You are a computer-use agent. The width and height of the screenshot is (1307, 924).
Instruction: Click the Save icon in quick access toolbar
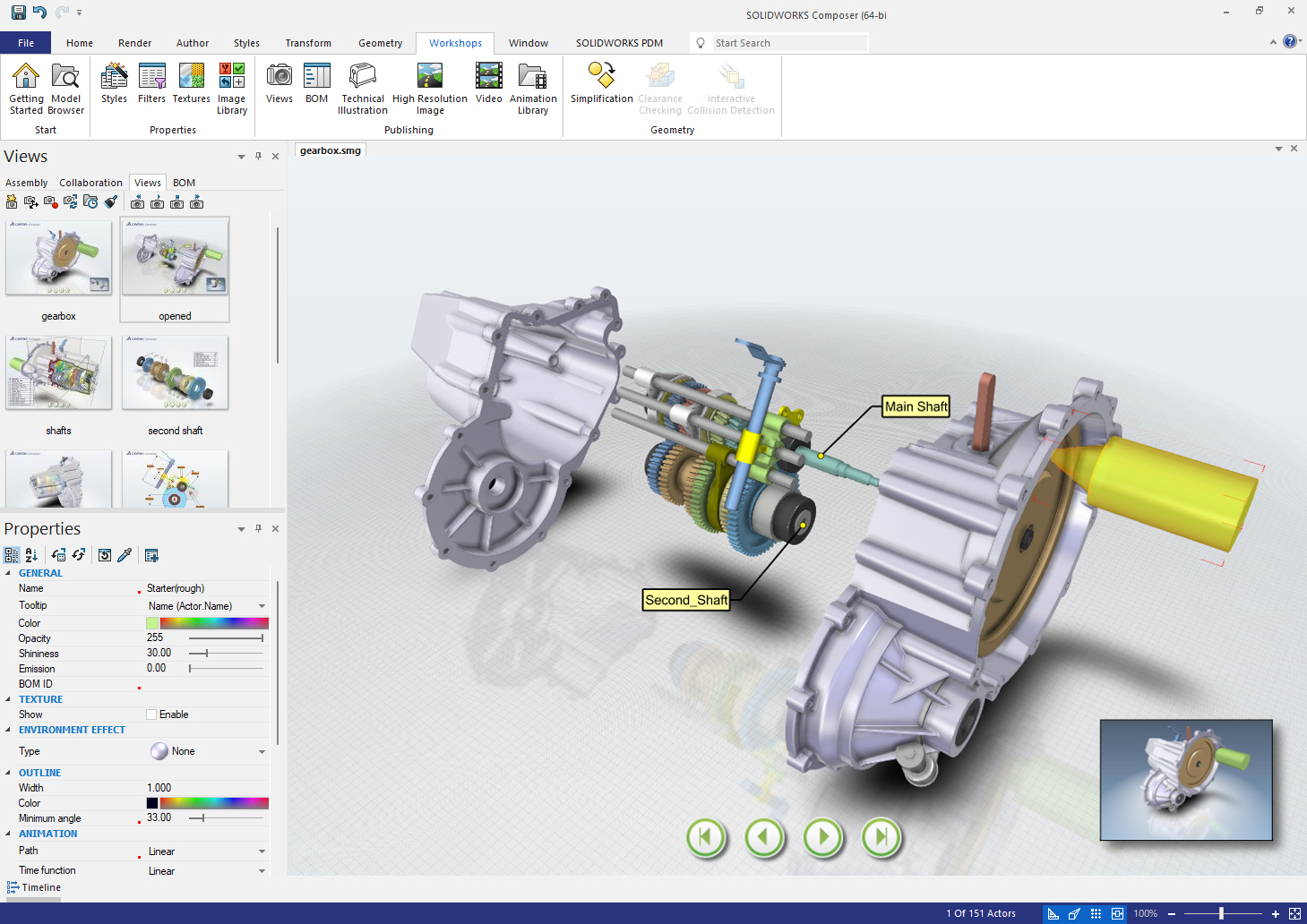(x=18, y=13)
